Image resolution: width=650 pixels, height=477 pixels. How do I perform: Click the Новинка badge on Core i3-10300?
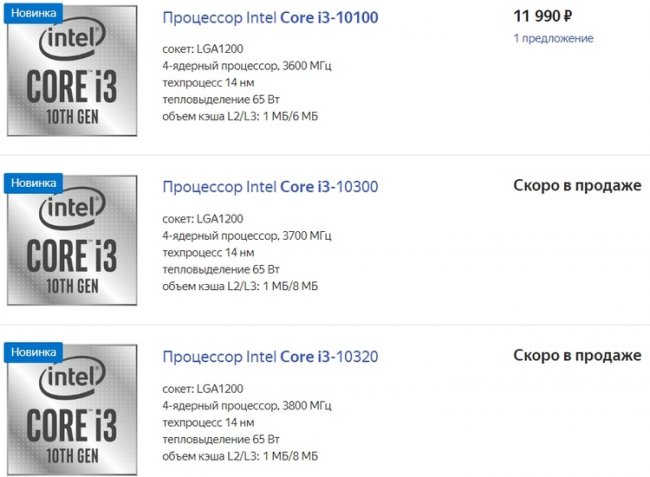(35, 182)
